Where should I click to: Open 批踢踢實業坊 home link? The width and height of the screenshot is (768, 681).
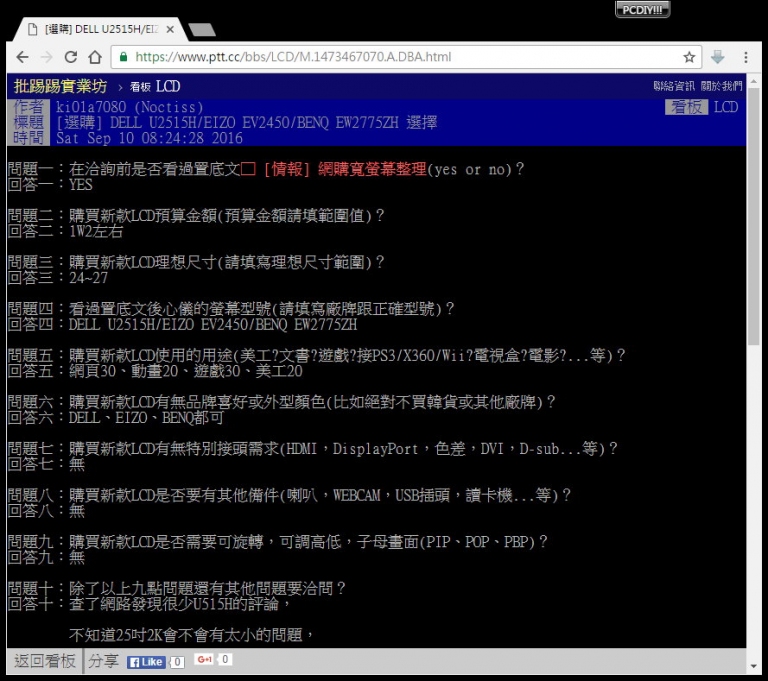pos(60,86)
